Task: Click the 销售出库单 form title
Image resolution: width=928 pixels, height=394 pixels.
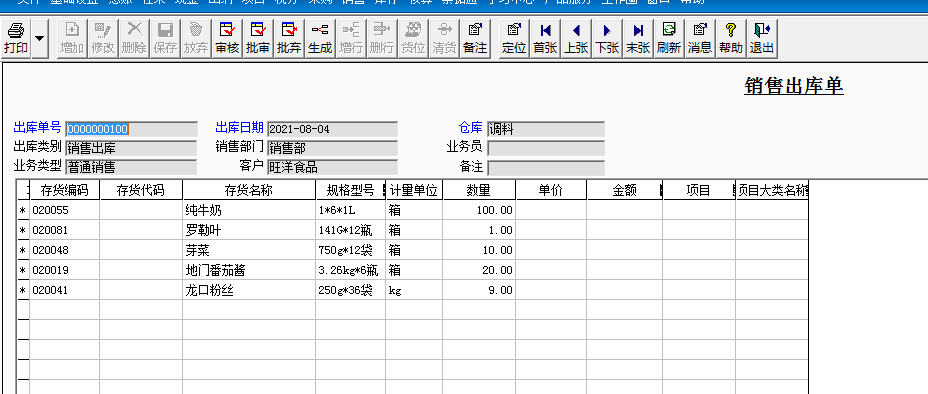Action: point(794,86)
